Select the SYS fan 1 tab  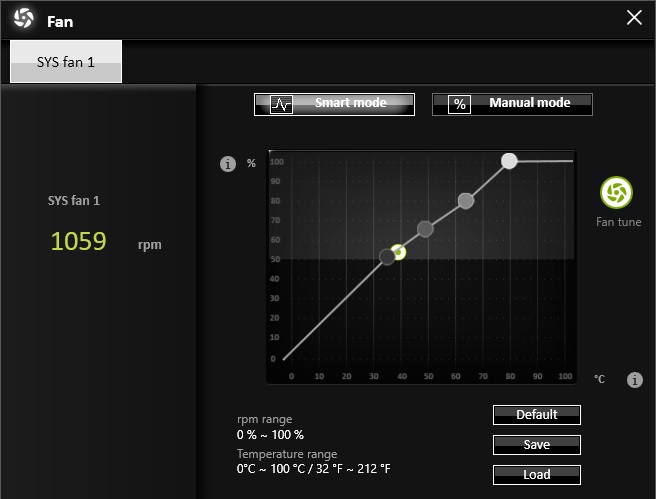tap(66, 61)
